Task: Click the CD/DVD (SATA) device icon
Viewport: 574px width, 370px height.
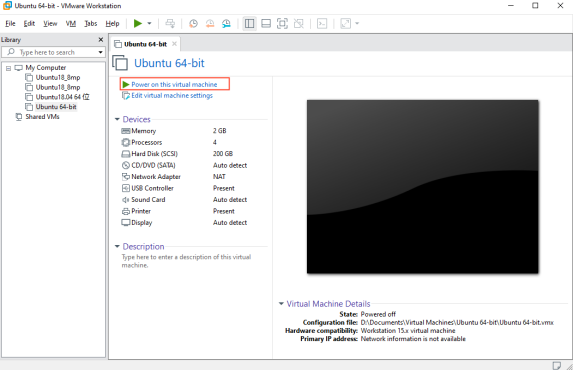Action: click(126, 165)
